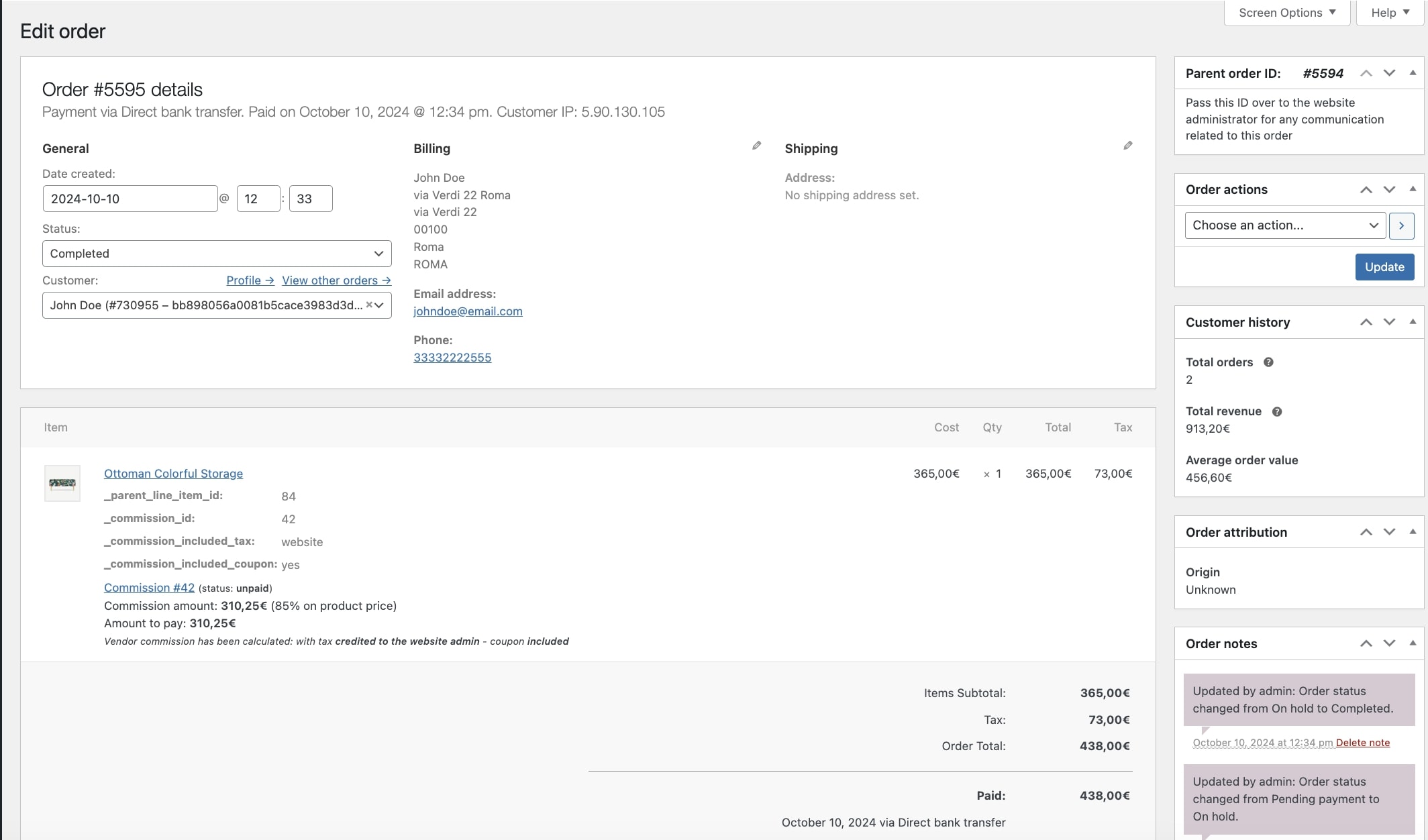Image resolution: width=1428 pixels, height=840 pixels.
Task: Move Order notes panel up
Action: 1366,643
